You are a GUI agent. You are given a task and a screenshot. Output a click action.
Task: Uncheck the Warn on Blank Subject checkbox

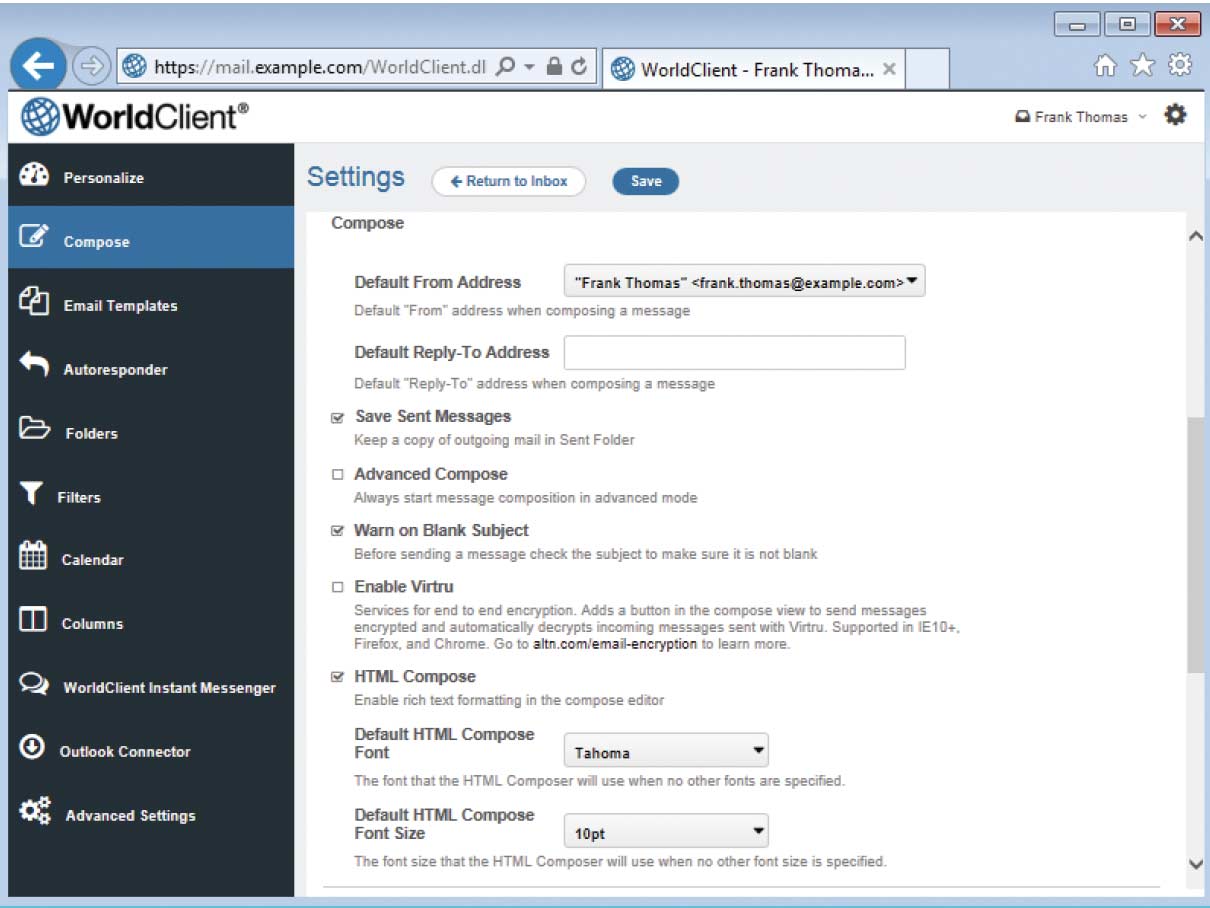point(337,532)
